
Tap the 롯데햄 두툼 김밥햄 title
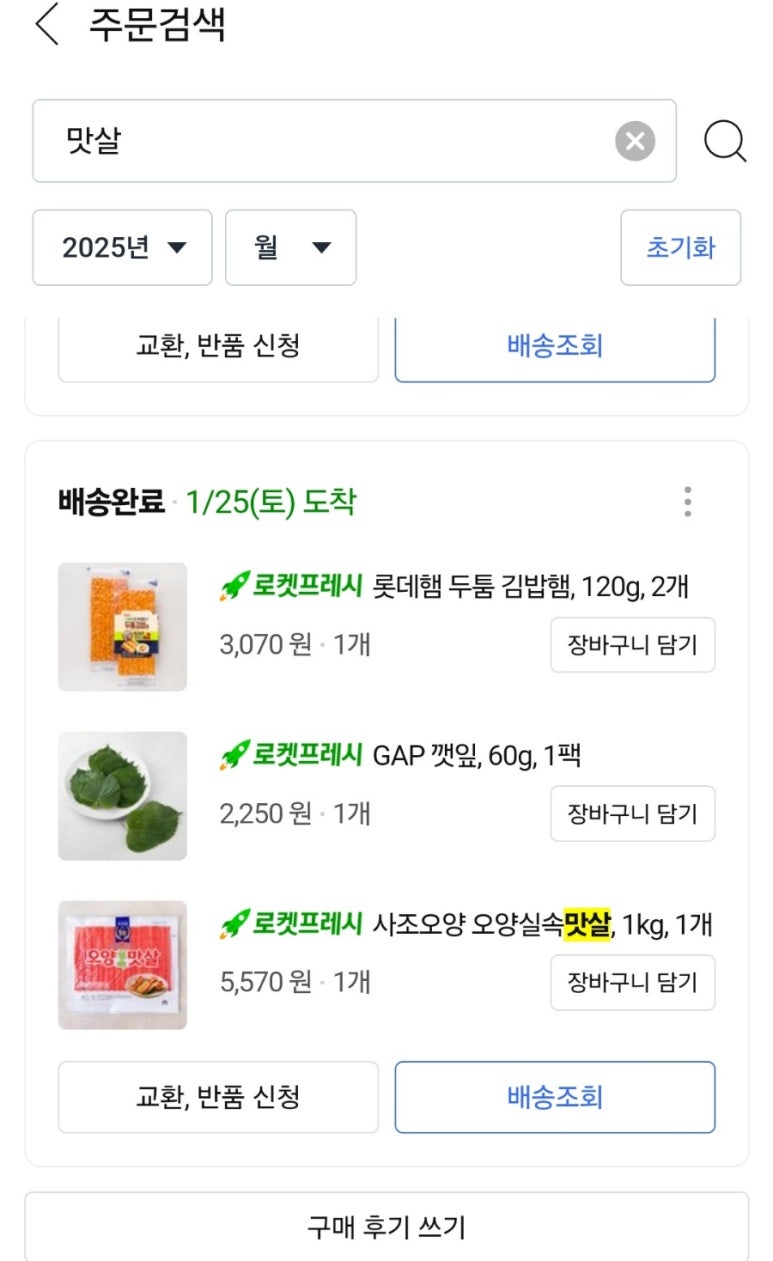point(530,586)
